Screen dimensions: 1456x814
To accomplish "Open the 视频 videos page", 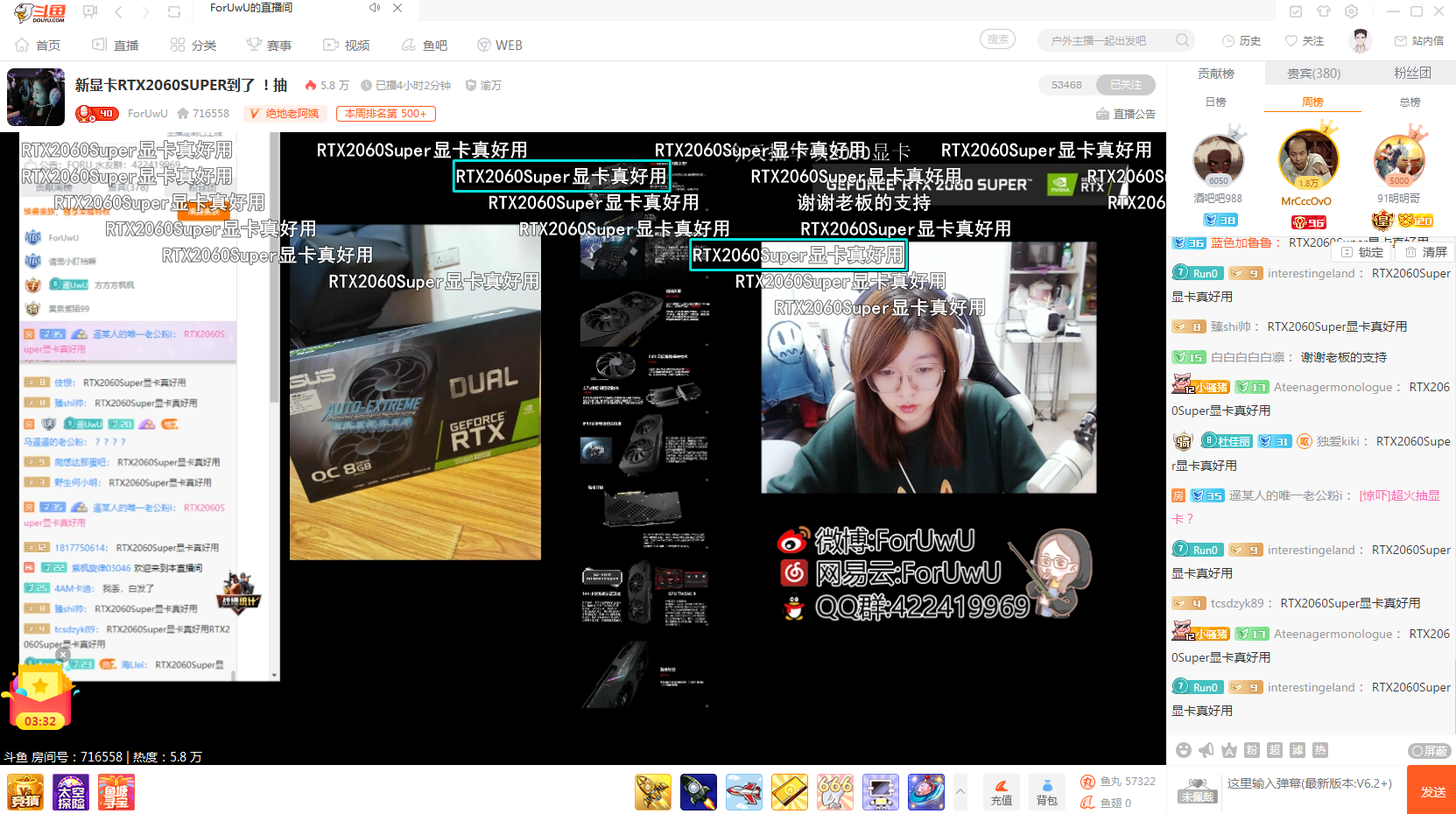I will coord(347,45).
